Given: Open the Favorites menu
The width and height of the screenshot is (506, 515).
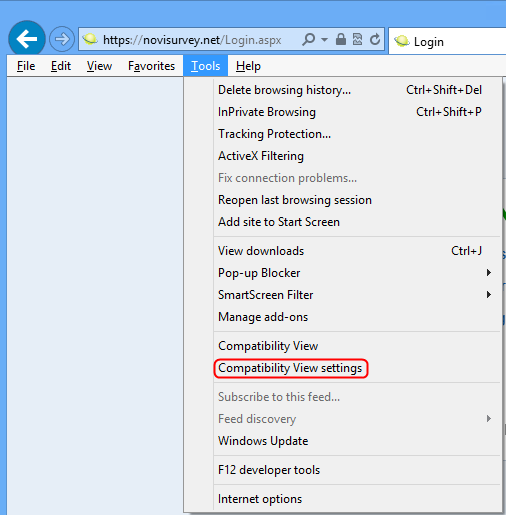Looking at the screenshot, I should pos(151,66).
